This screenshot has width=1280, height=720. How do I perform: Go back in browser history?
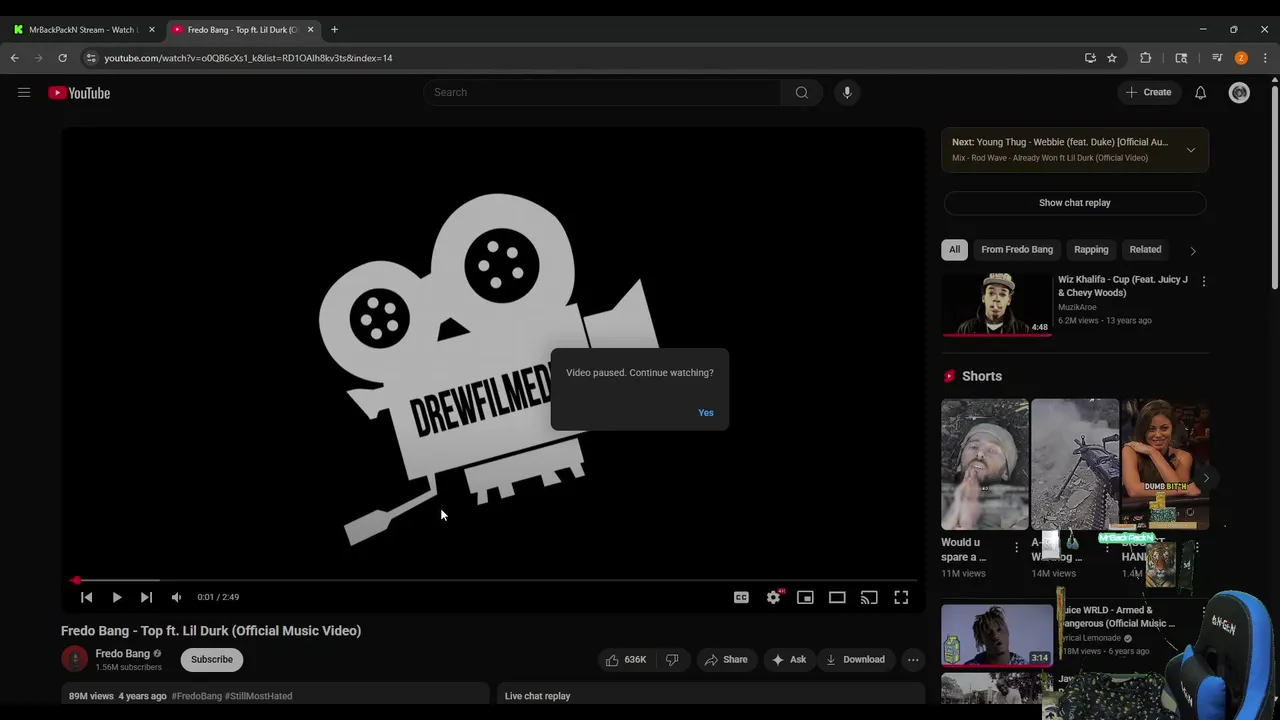click(x=15, y=58)
